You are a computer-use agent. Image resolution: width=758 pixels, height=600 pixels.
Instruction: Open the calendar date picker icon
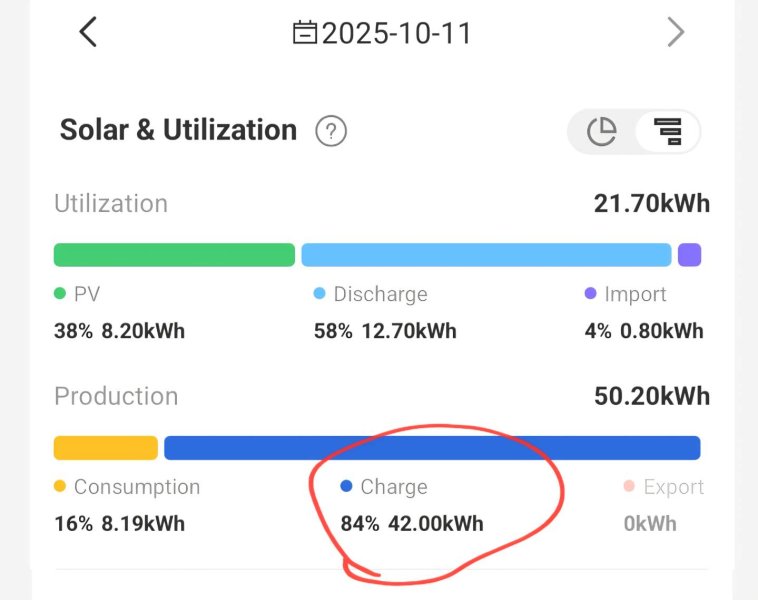[304, 33]
